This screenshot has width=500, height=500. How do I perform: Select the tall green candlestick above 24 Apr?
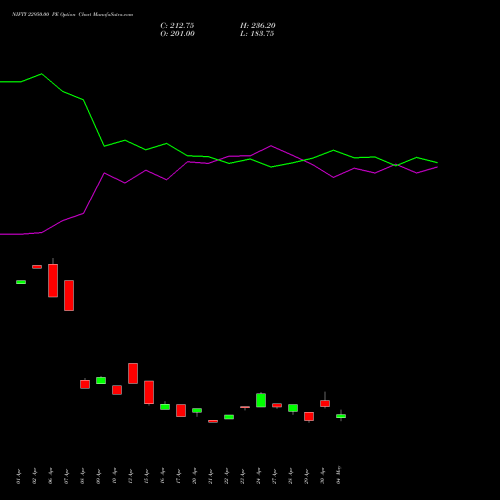261,400
